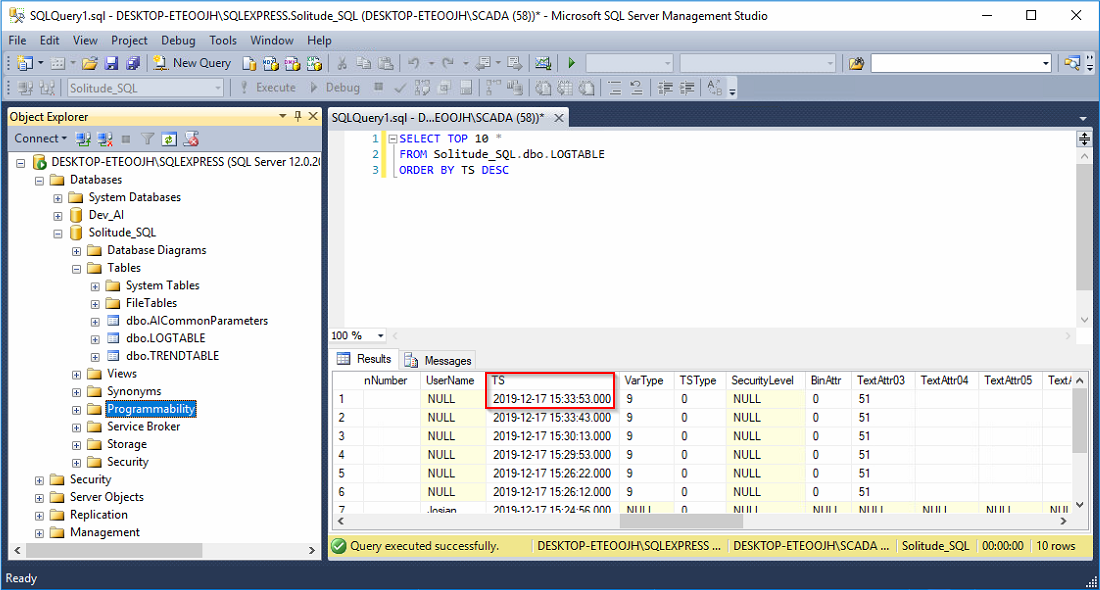Open the Tools menu

[x=223, y=40]
